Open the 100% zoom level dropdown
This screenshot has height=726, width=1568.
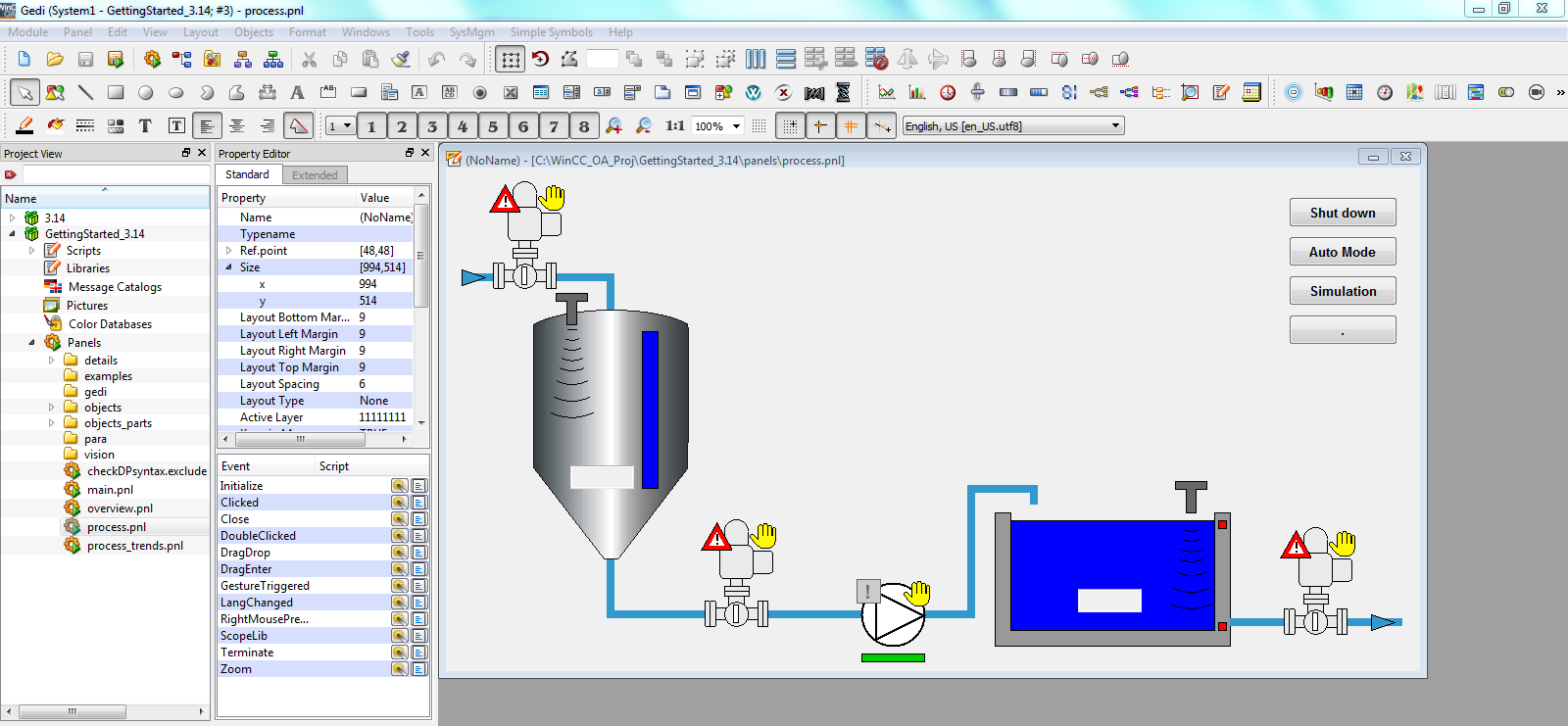pos(736,126)
